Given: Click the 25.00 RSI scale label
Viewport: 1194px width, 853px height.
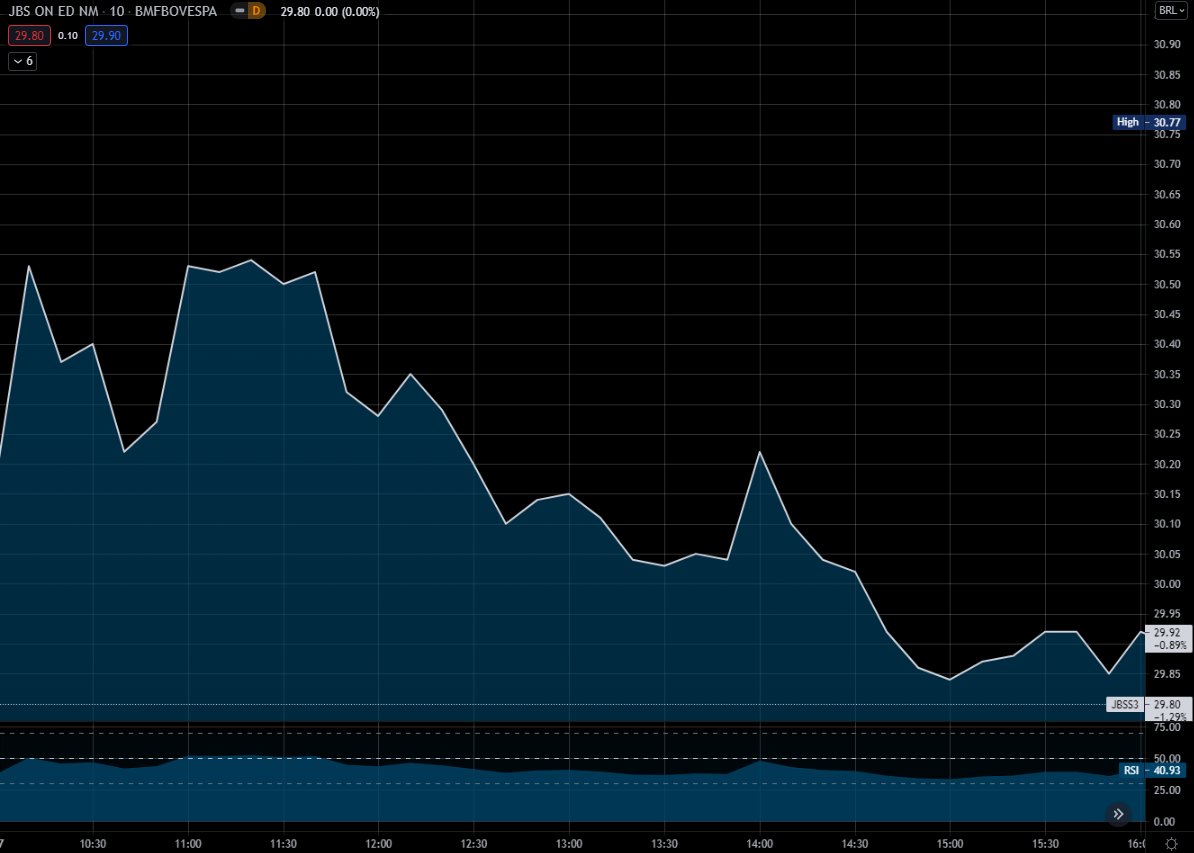Looking at the screenshot, I should pyautogui.click(x=1167, y=790).
